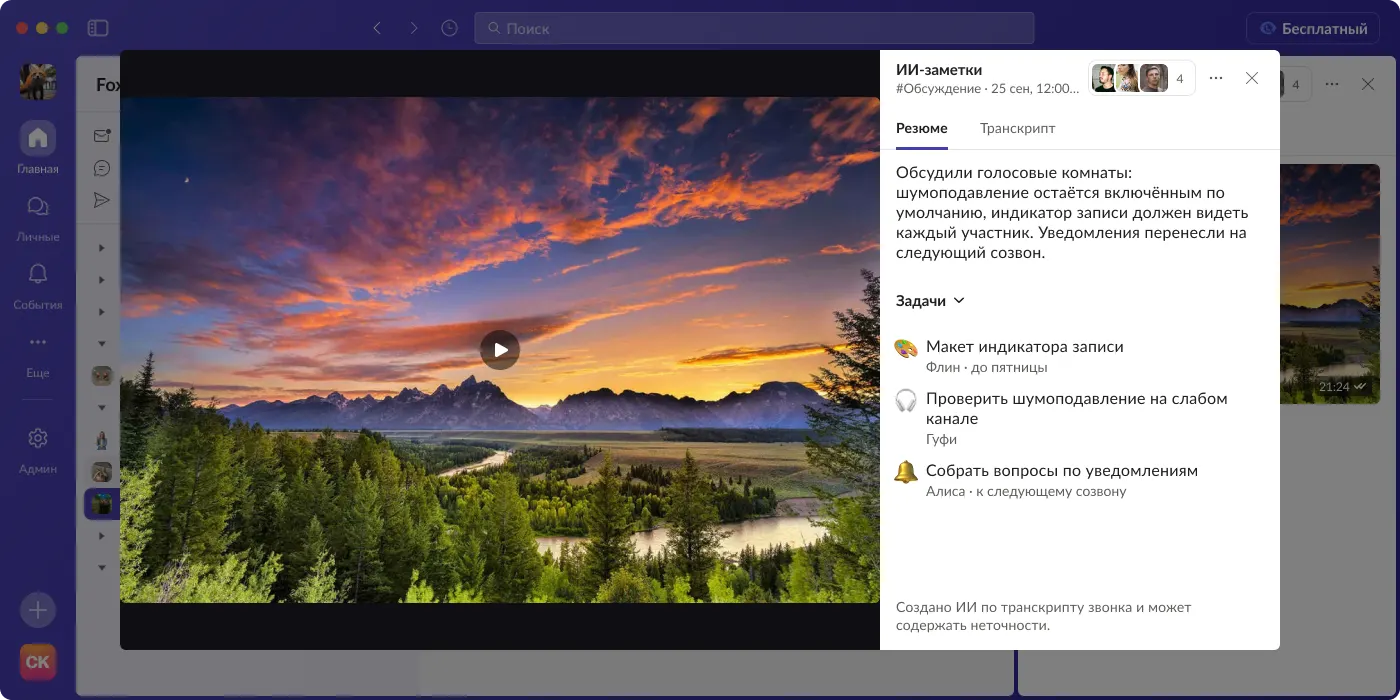
Task: Click the ИИ-заметки panel title
Action: (x=939, y=70)
